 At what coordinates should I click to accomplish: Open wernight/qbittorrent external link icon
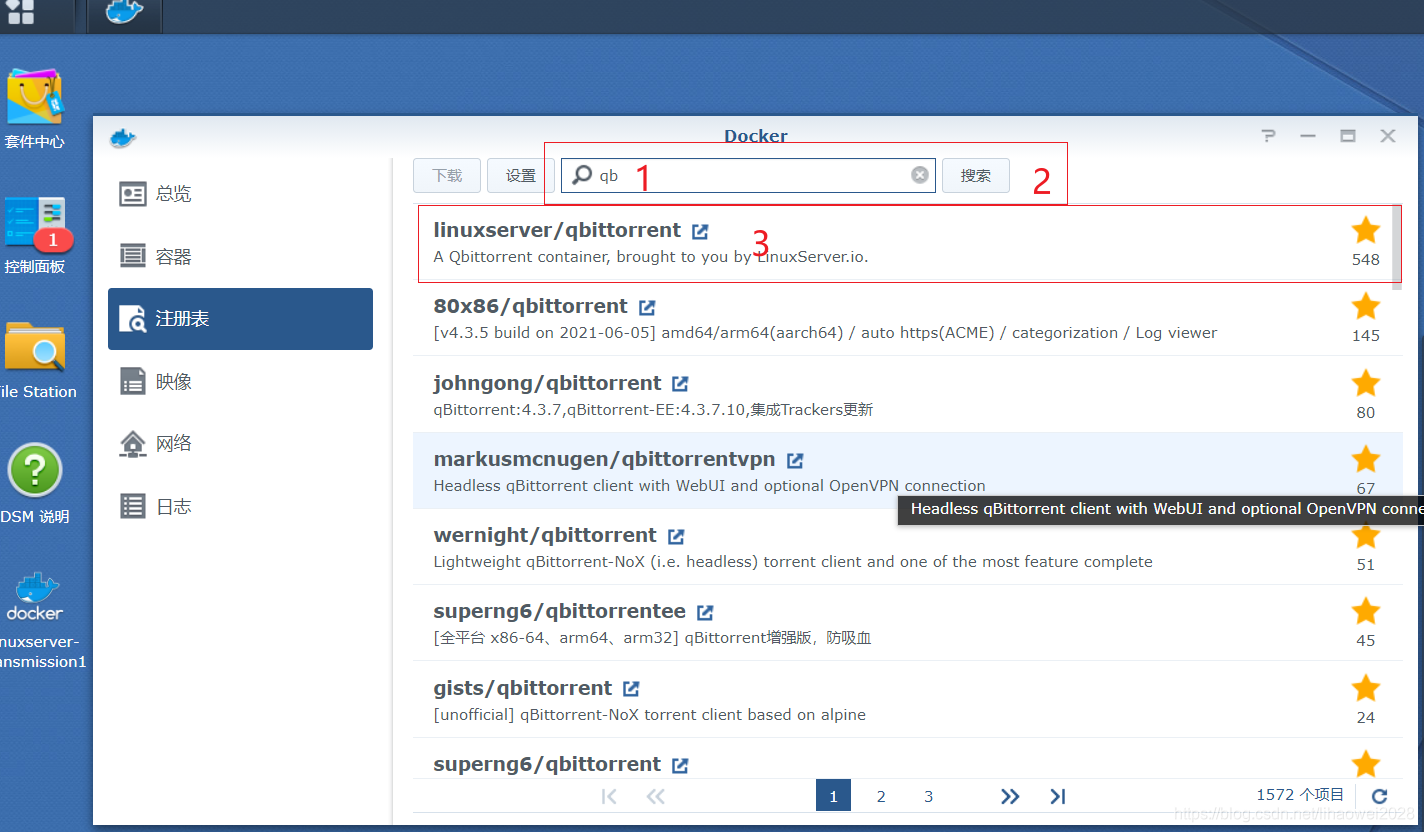pos(676,536)
